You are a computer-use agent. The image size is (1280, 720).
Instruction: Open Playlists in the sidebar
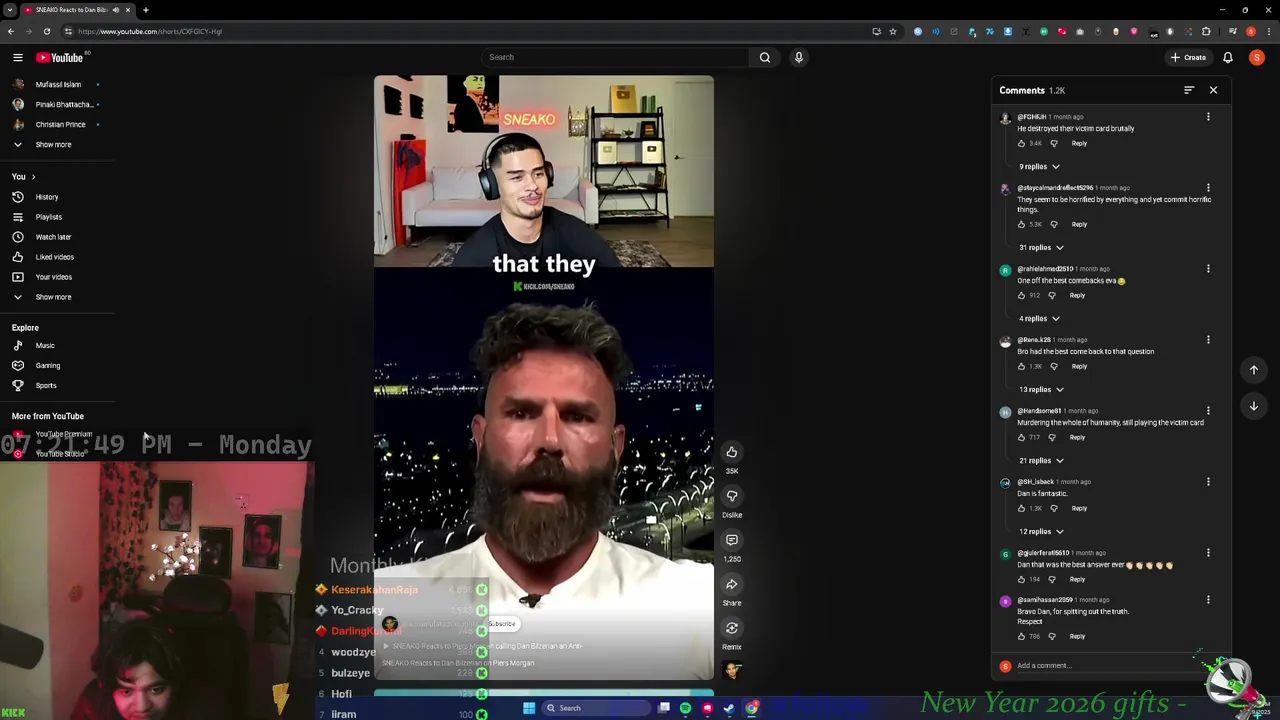click(x=48, y=217)
